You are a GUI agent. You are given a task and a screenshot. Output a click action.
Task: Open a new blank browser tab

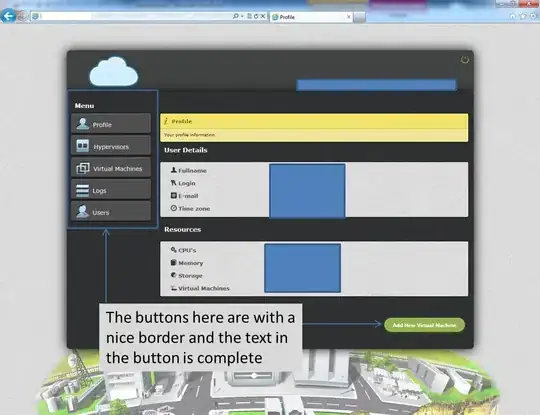[x=359, y=17]
